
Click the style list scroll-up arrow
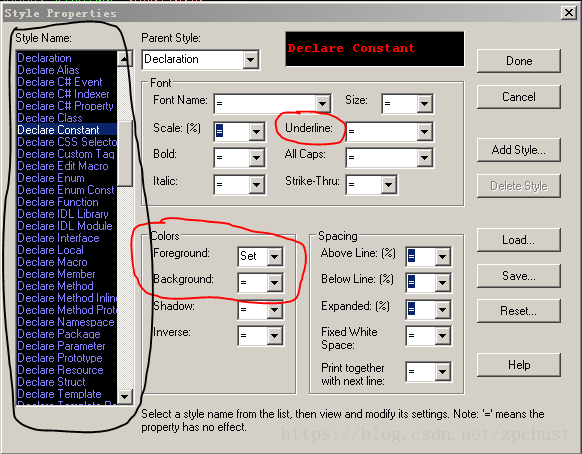point(125,59)
